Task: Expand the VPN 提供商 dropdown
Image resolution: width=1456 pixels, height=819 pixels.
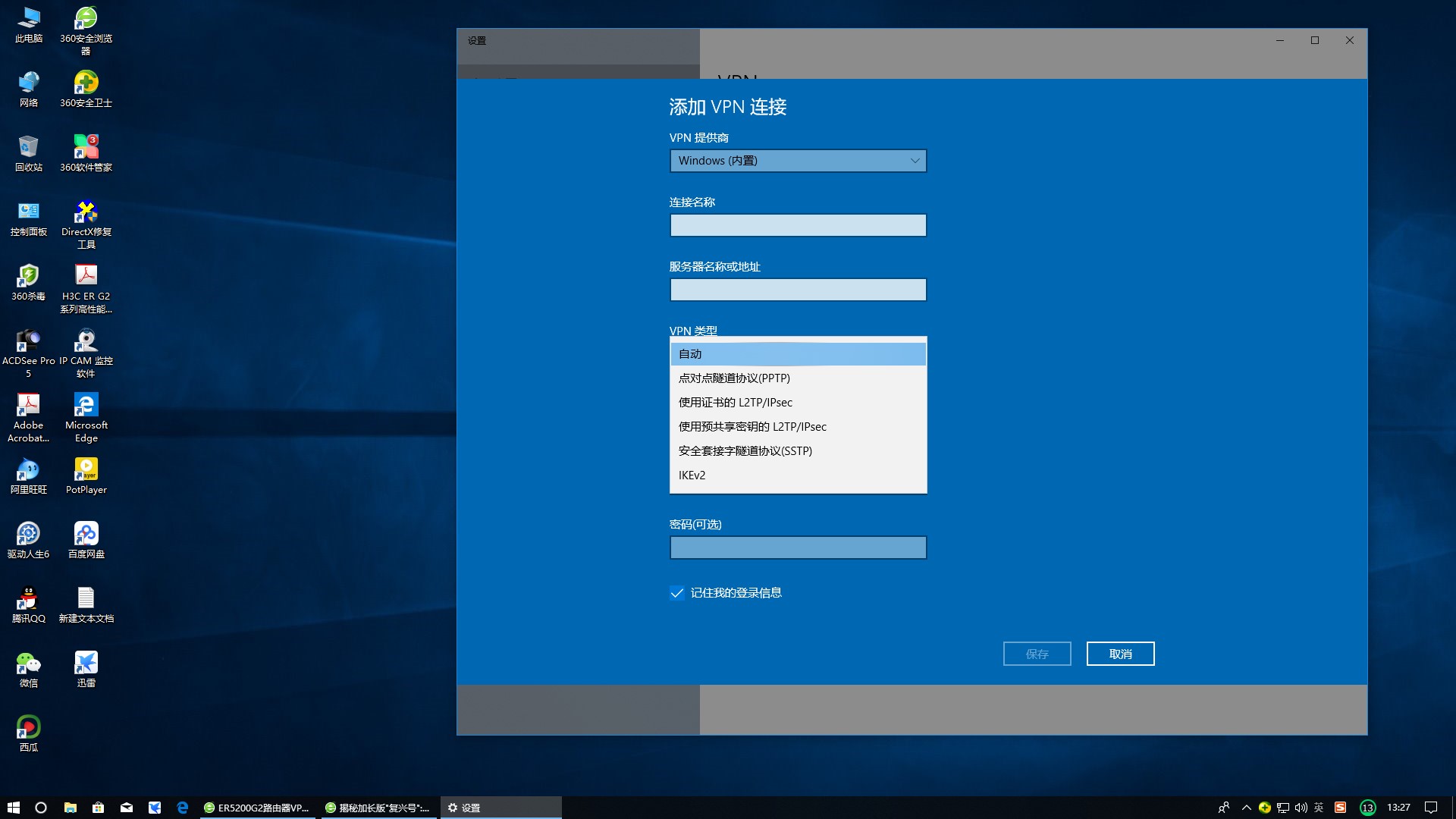Action: tap(798, 161)
